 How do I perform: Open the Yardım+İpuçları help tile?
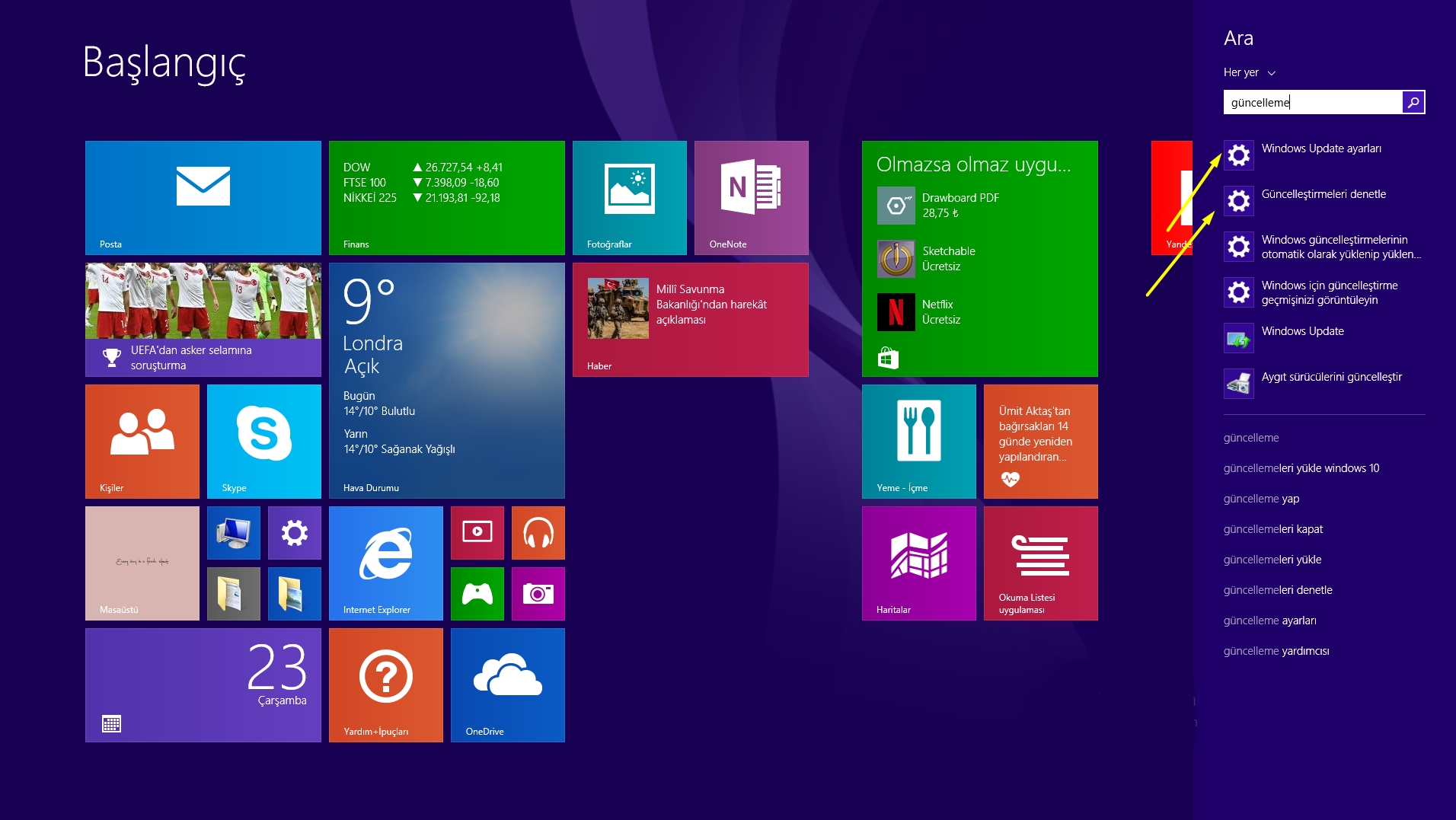pyautogui.click(x=385, y=684)
